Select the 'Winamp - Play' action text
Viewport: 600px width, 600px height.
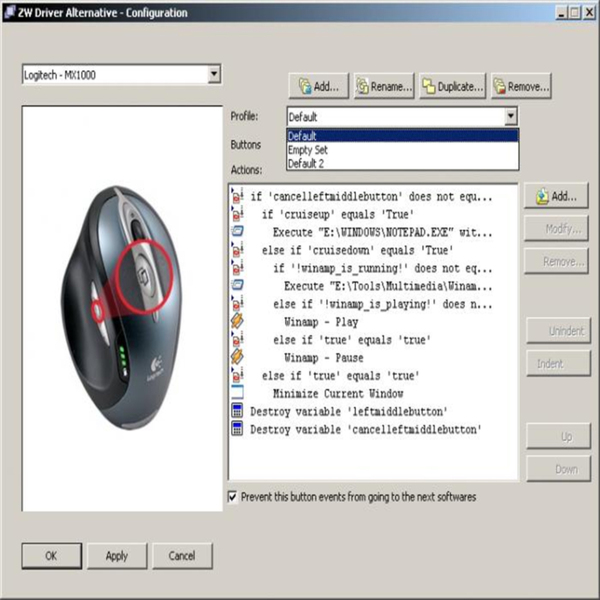[x=321, y=322]
